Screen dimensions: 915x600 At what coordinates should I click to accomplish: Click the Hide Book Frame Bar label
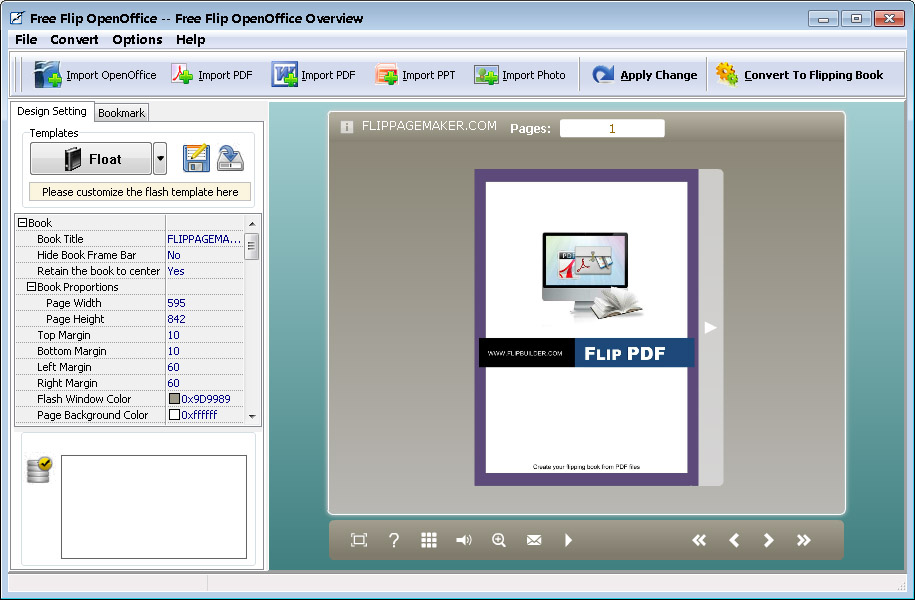tap(86, 255)
